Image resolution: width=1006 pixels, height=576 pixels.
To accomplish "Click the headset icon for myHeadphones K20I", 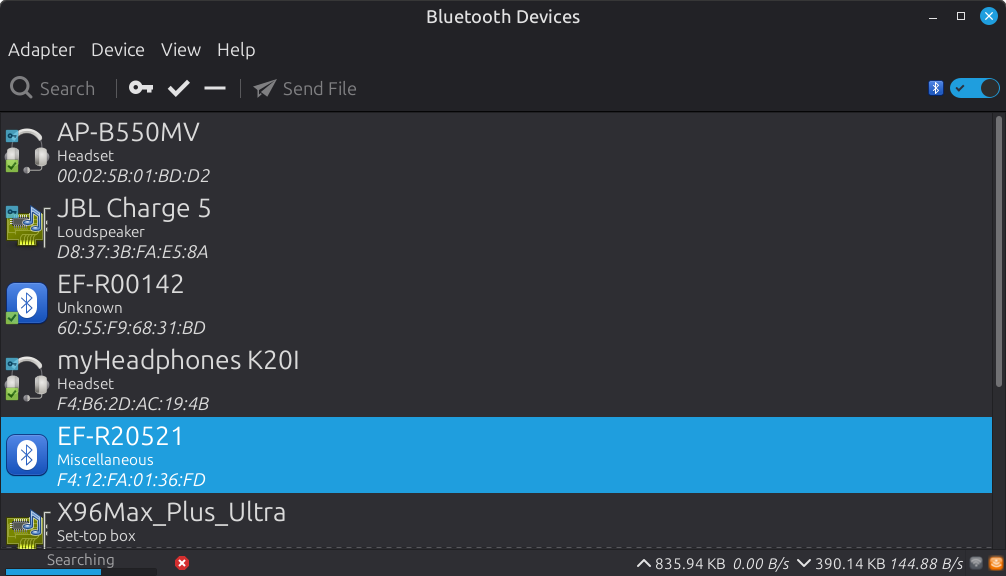I will [27, 378].
